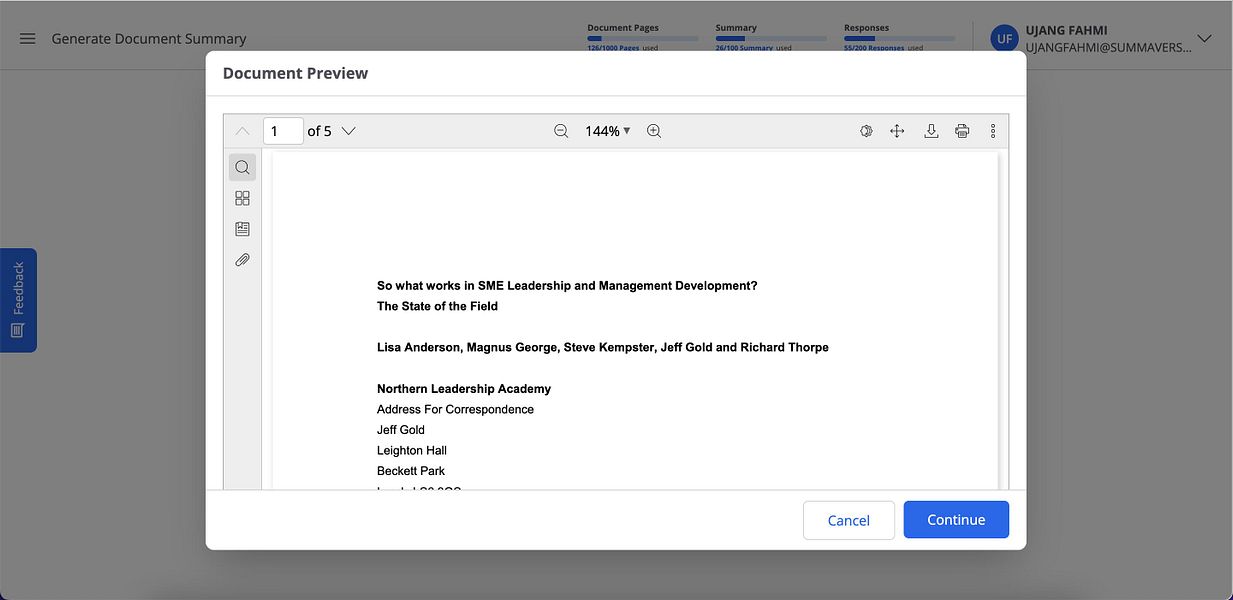Click the "Generate Document Summary" page title
Image resolution: width=1233 pixels, height=600 pixels.
point(149,39)
